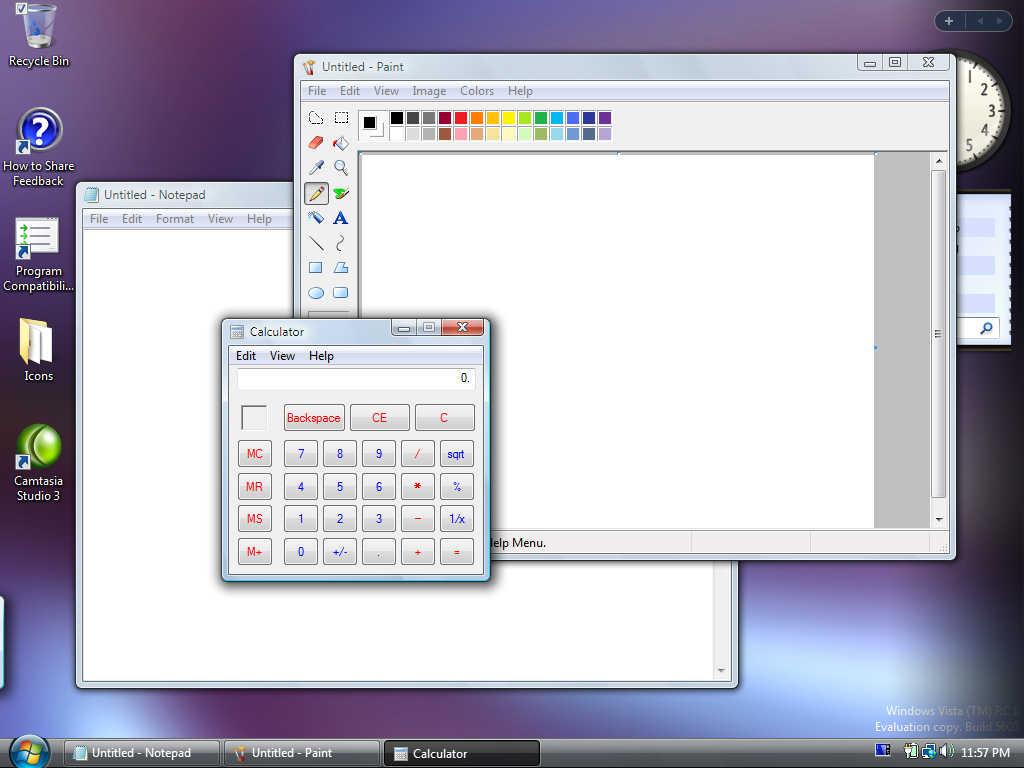Open Calculator's View menu
1024x768 pixels.
(x=282, y=356)
